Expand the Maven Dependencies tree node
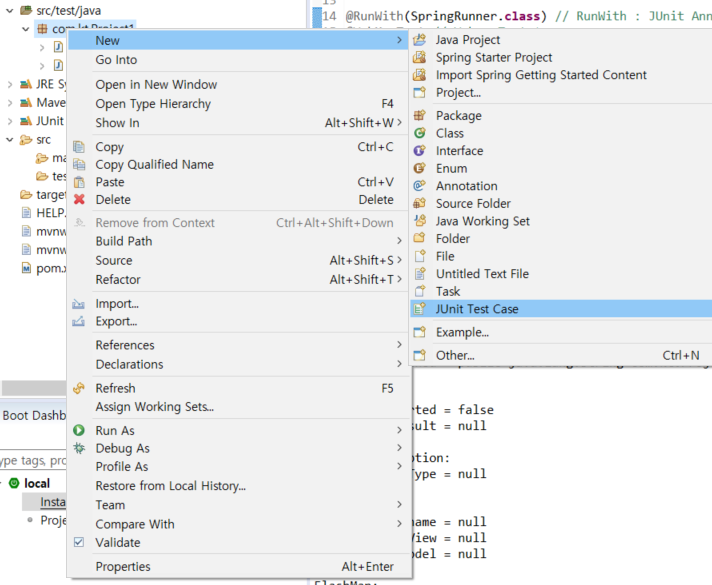Viewport: 712px width, 585px height. coord(10,103)
